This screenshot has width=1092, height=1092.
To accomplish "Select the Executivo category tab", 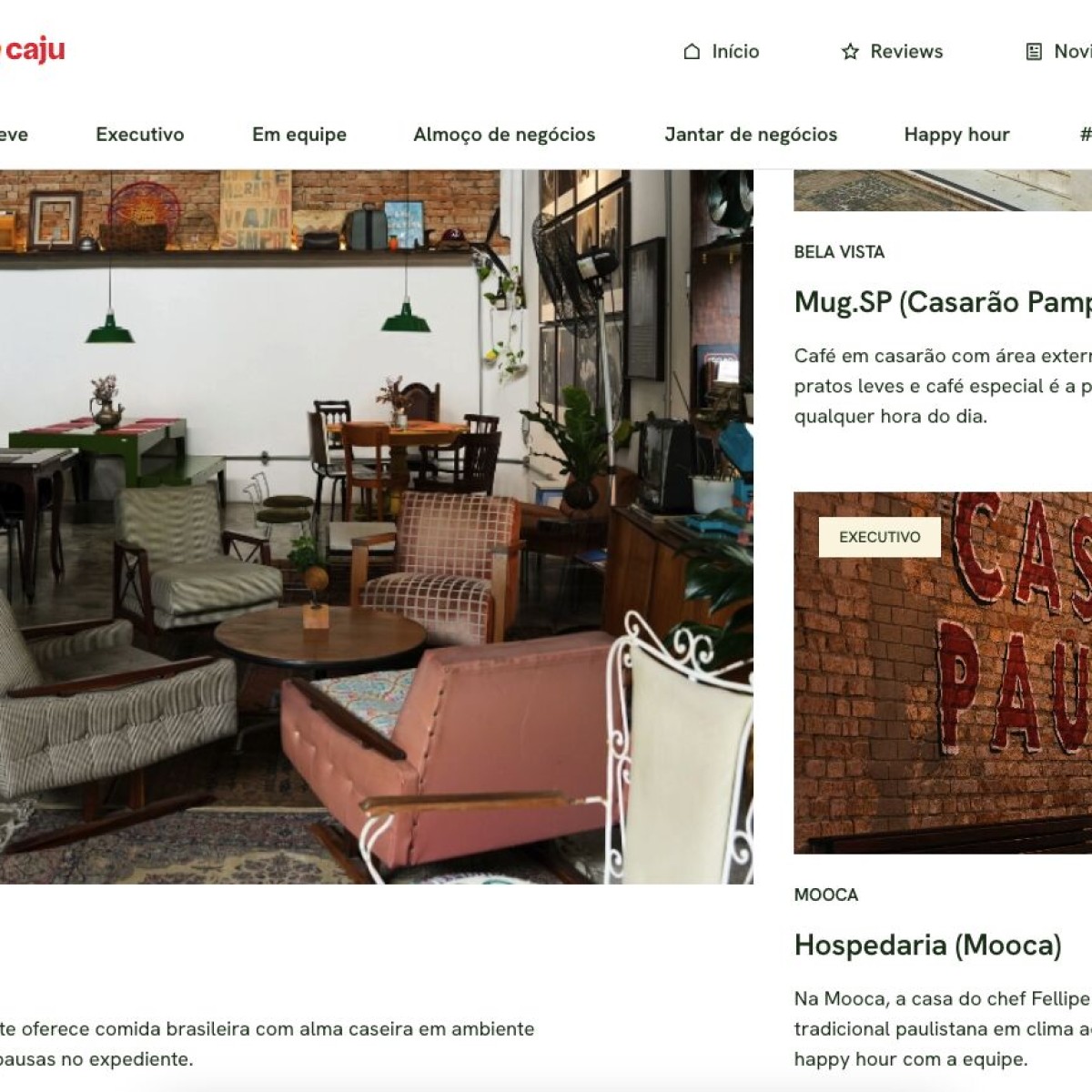I will [x=140, y=135].
